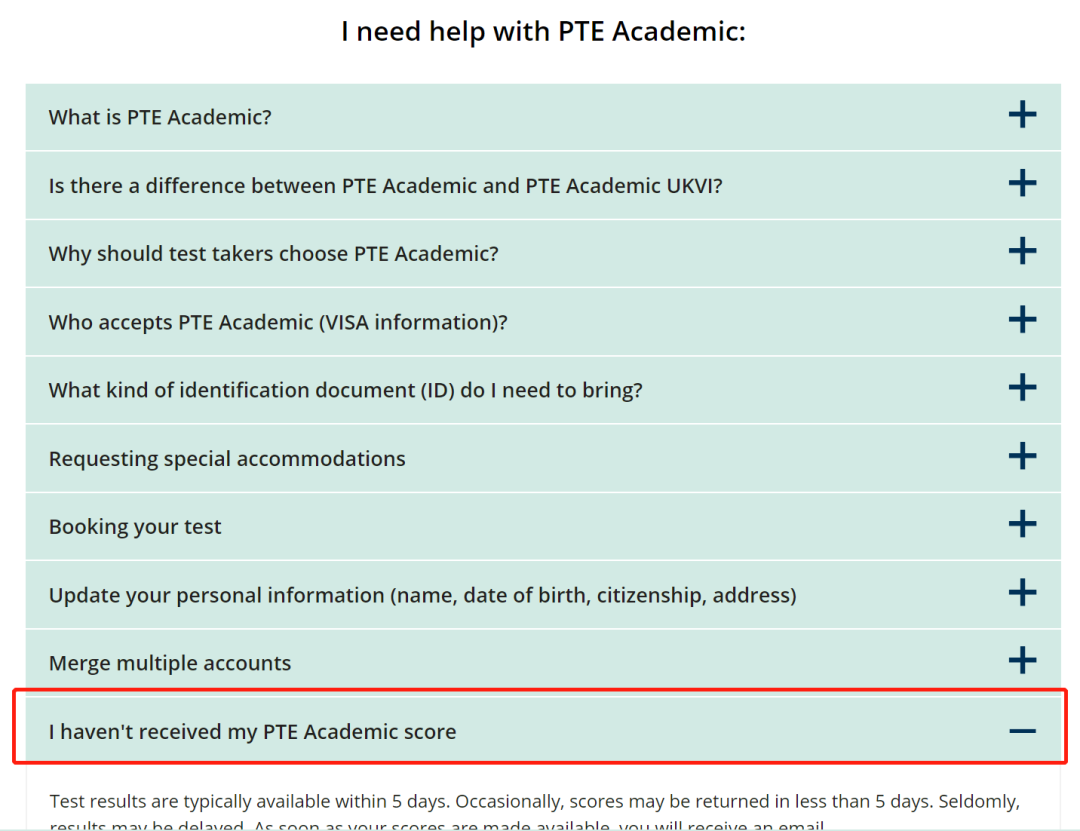
Task: Expand 'What is PTE Academic?' question
Action: click(x=160, y=117)
